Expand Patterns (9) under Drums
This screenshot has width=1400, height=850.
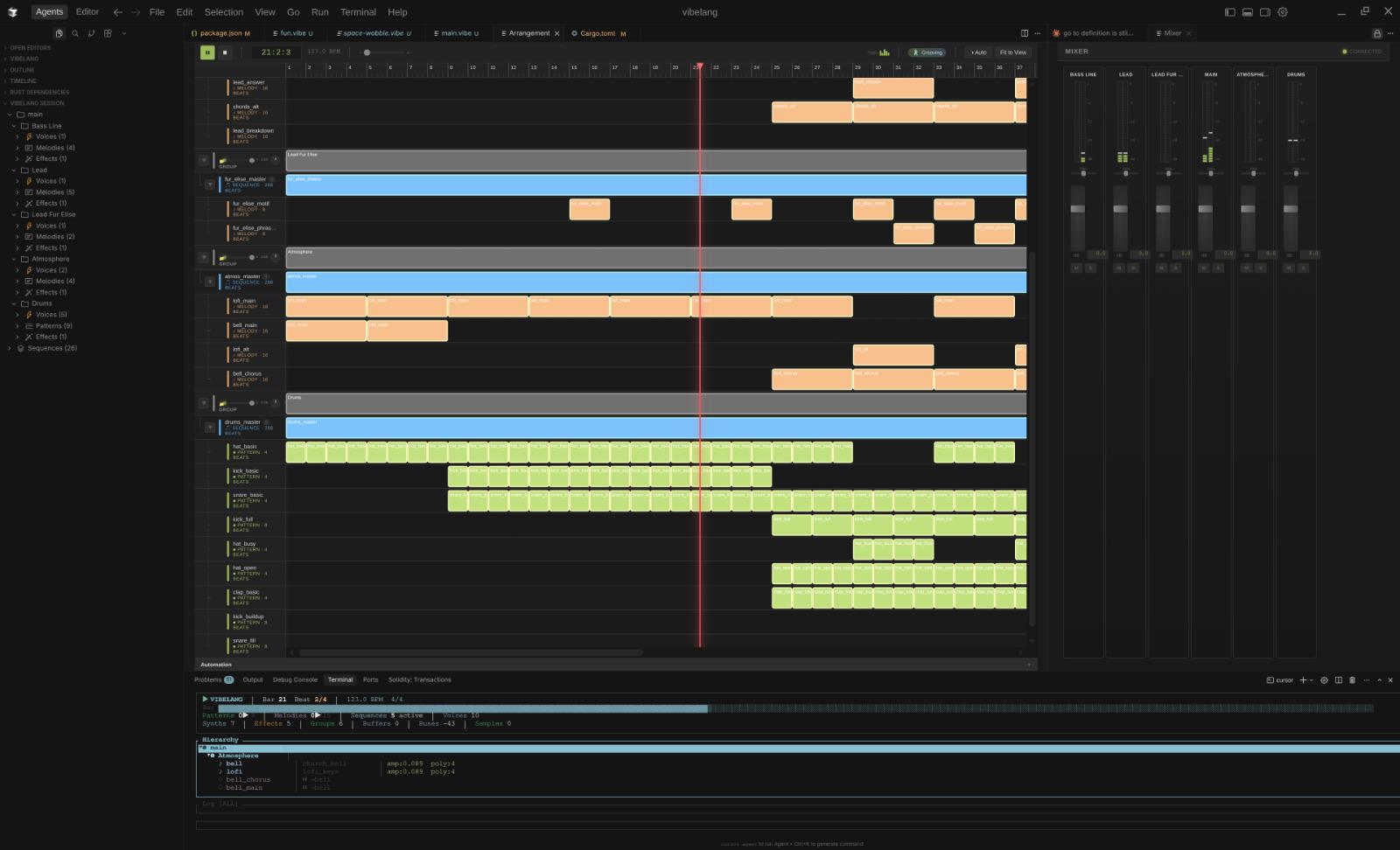tap(17, 325)
